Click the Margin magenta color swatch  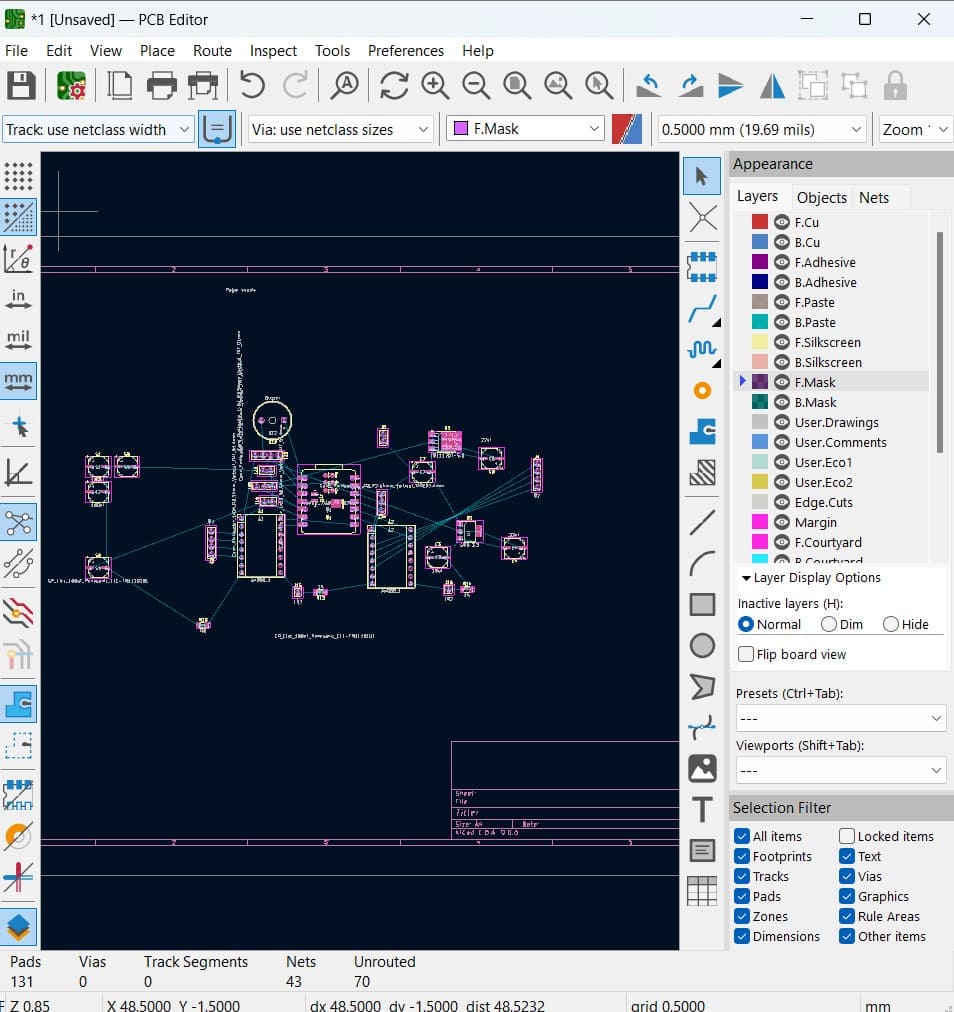tap(760, 522)
